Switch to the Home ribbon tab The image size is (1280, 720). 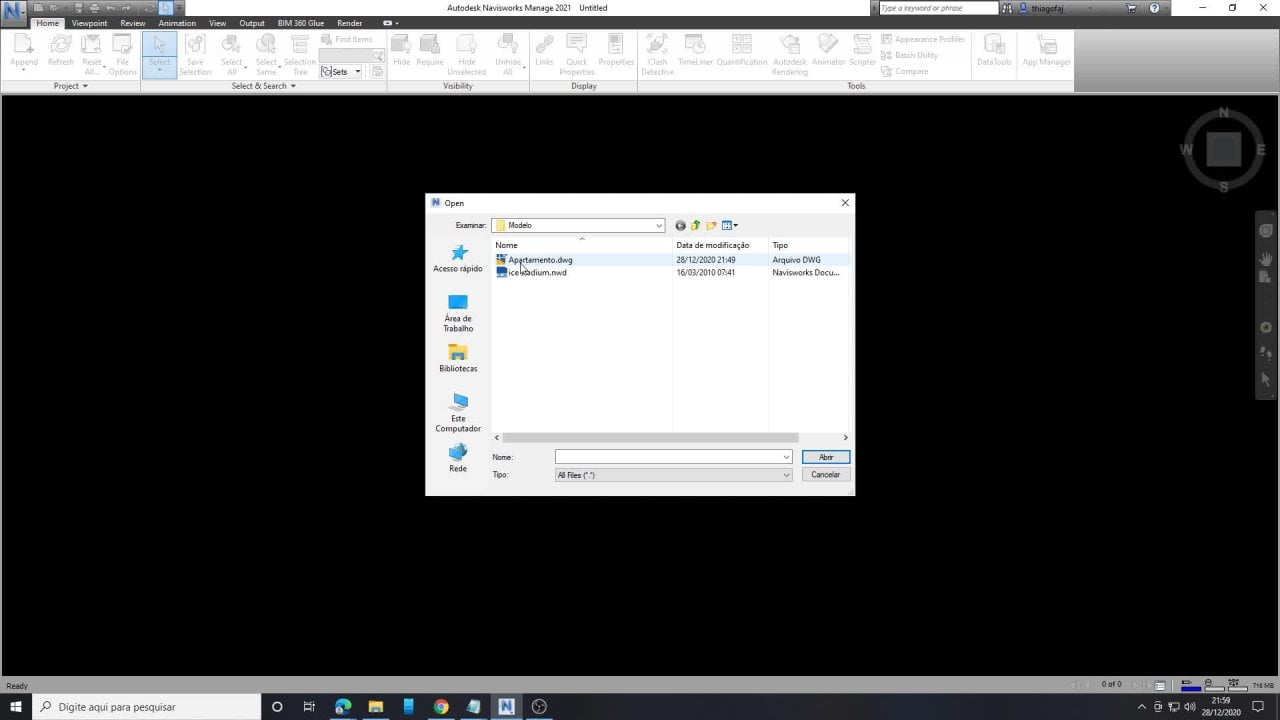pos(48,23)
